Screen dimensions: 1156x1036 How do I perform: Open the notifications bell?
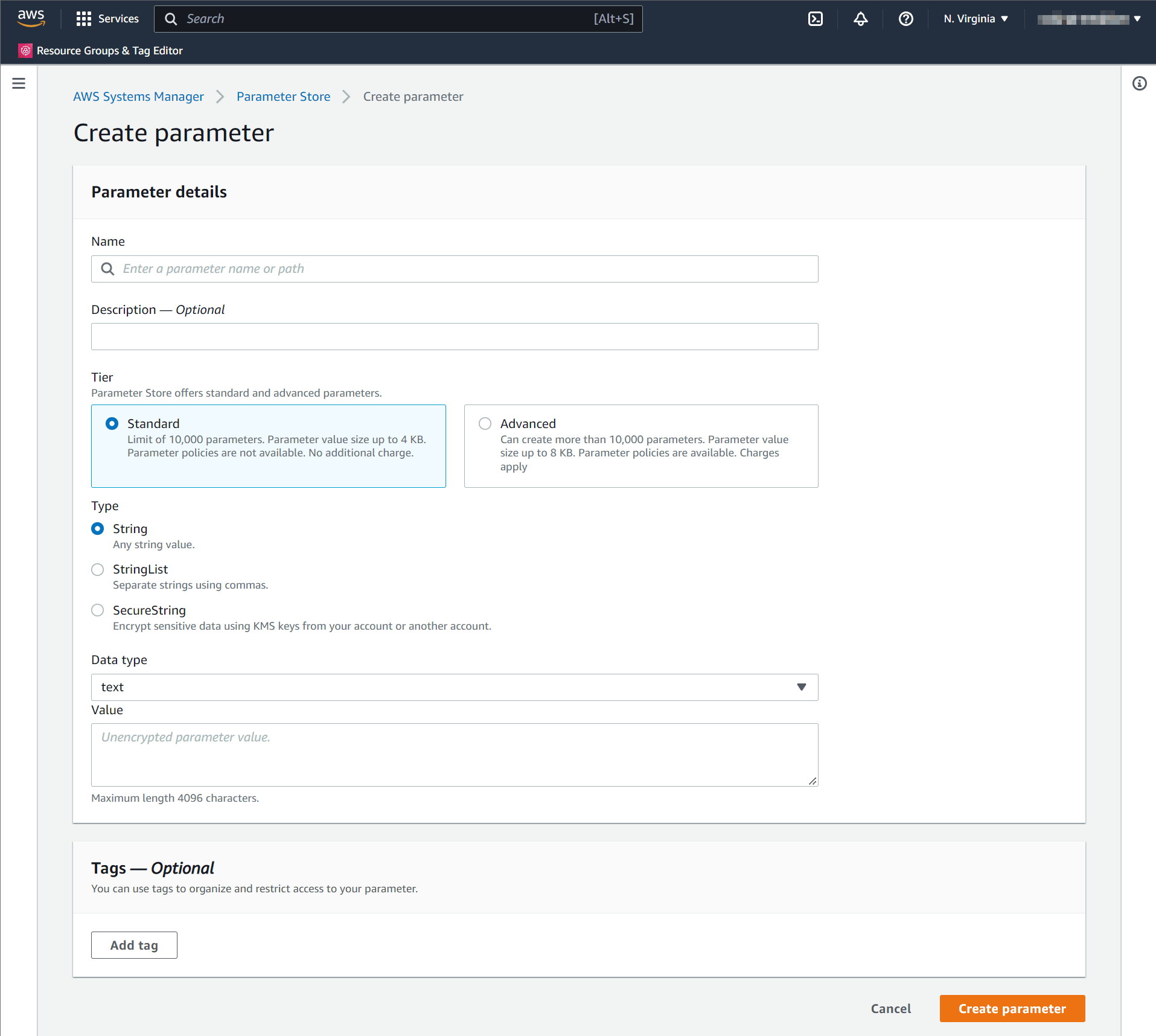[860, 19]
